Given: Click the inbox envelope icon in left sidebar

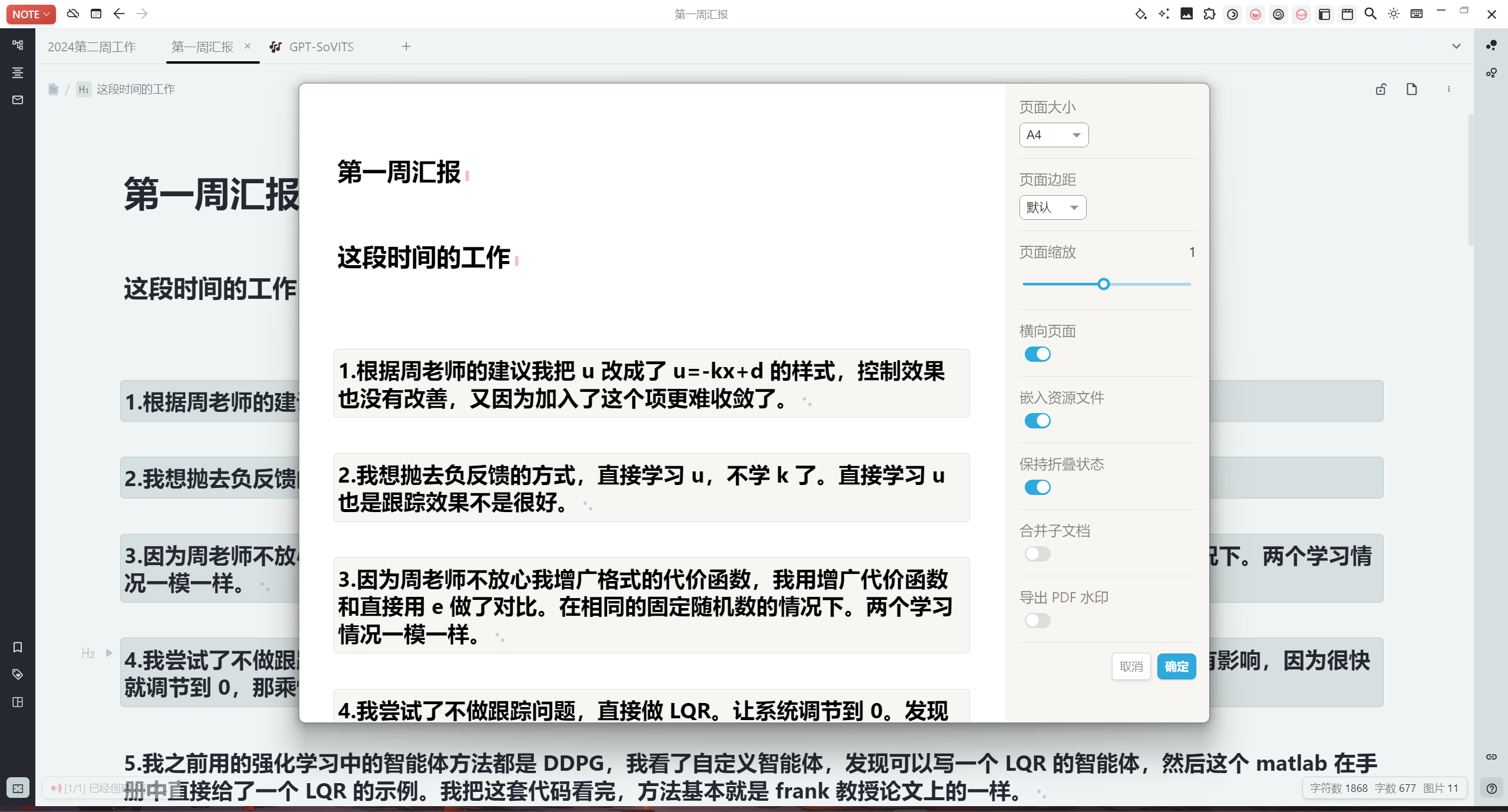Looking at the screenshot, I should [x=18, y=100].
